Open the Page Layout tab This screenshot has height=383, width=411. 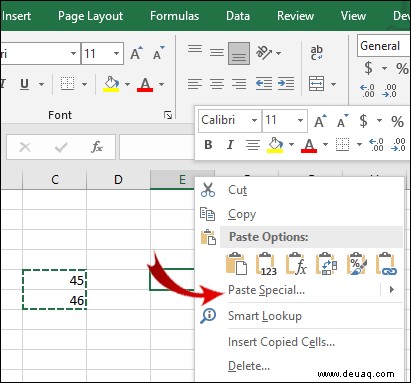pos(90,16)
